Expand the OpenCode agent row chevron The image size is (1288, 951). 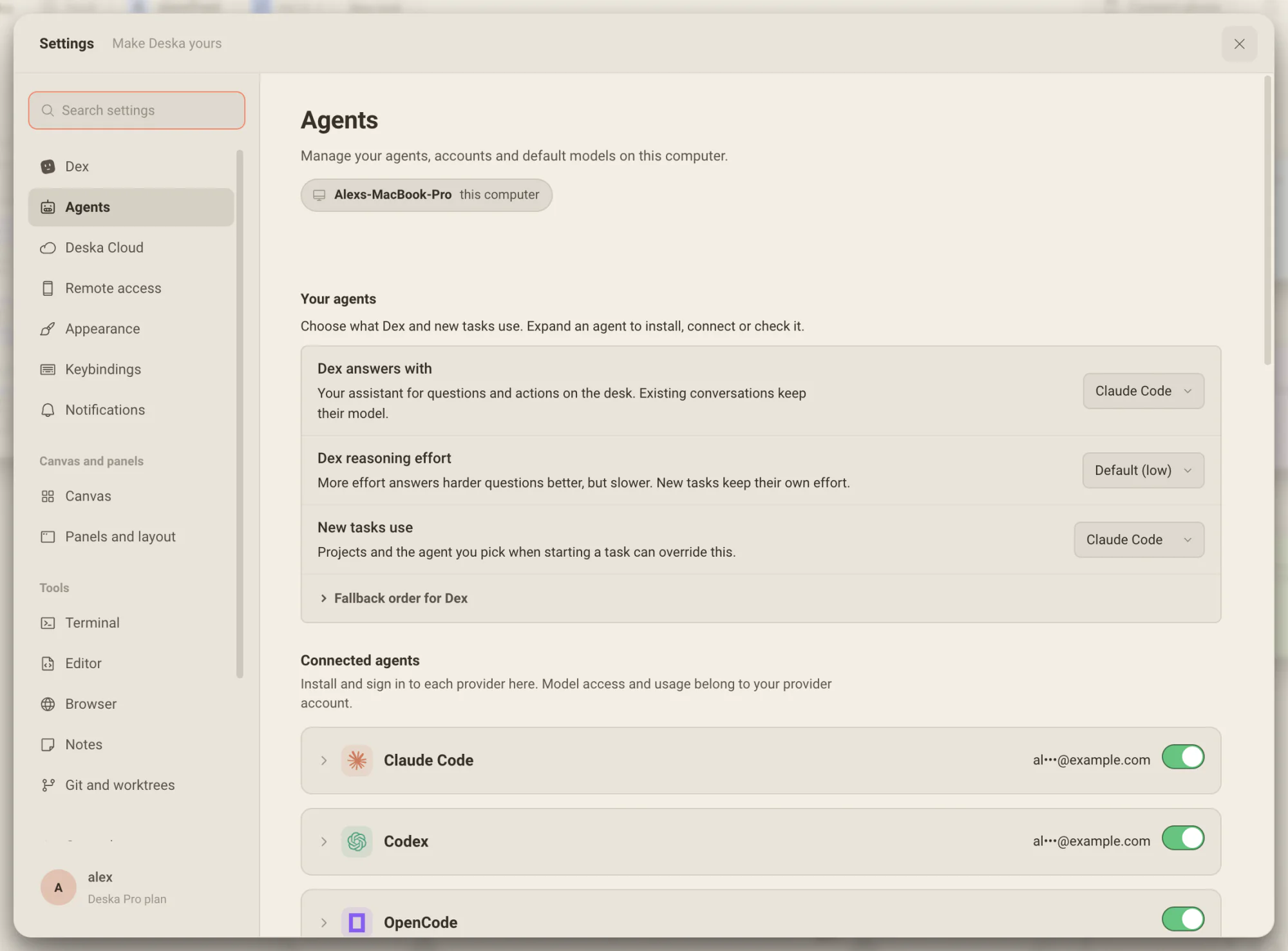pyautogui.click(x=324, y=923)
